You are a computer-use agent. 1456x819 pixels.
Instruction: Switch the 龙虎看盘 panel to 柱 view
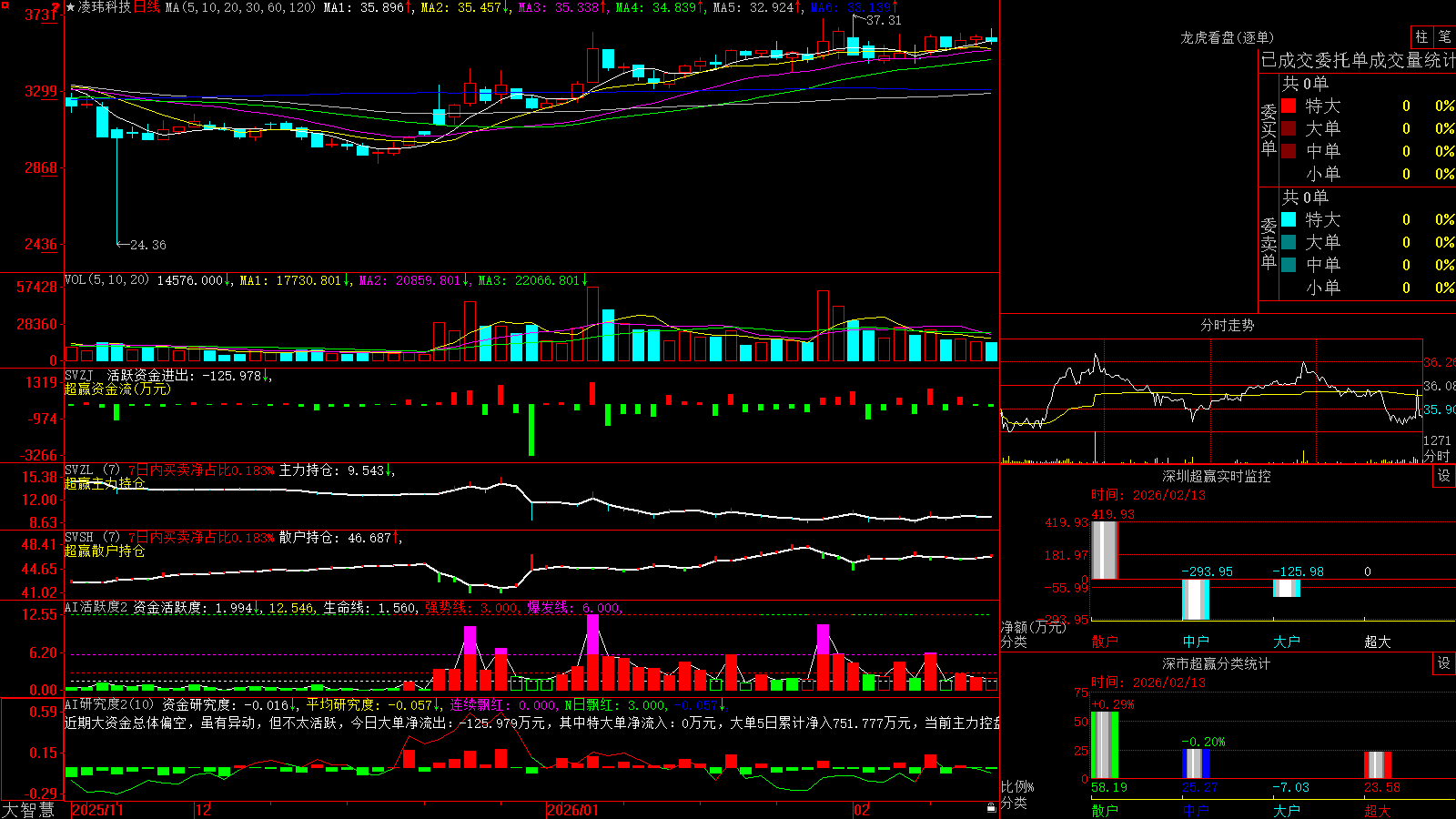pyautogui.click(x=1421, y=36)
